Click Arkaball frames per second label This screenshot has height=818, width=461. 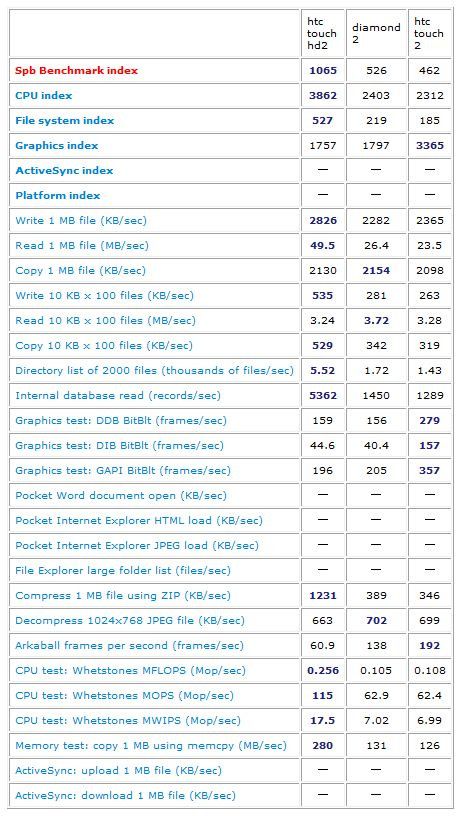pyautogui.click(x=129, y=645)
